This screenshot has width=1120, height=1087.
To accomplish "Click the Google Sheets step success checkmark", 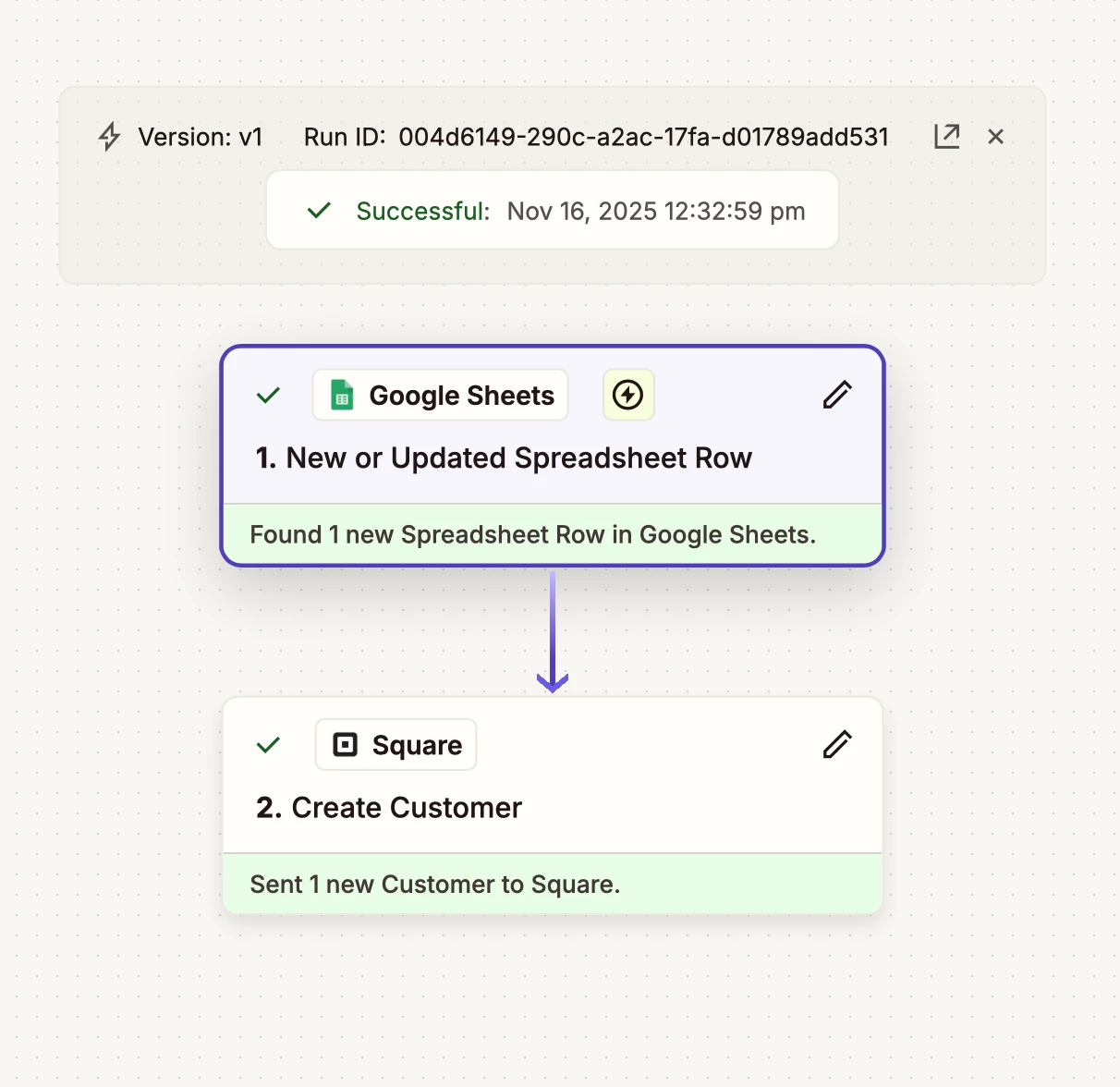I will 268,396.
